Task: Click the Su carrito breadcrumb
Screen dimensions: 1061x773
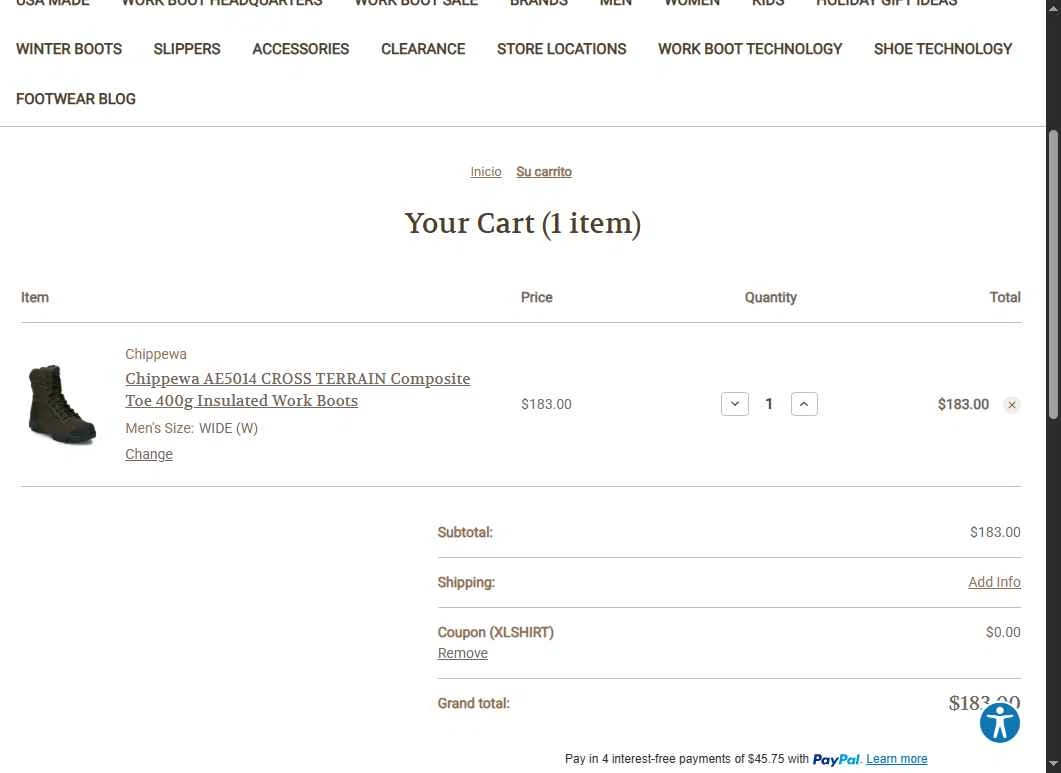Action: coord(544,172)
